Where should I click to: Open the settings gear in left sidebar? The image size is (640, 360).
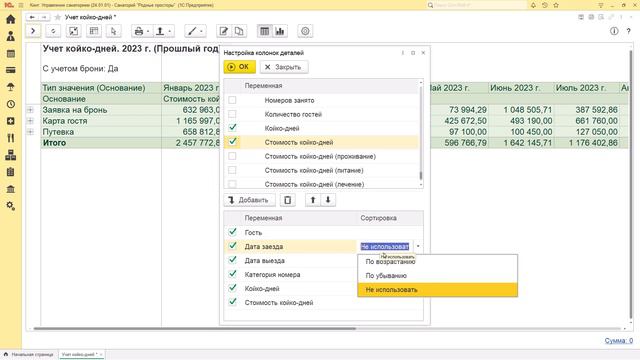(11, 206)
